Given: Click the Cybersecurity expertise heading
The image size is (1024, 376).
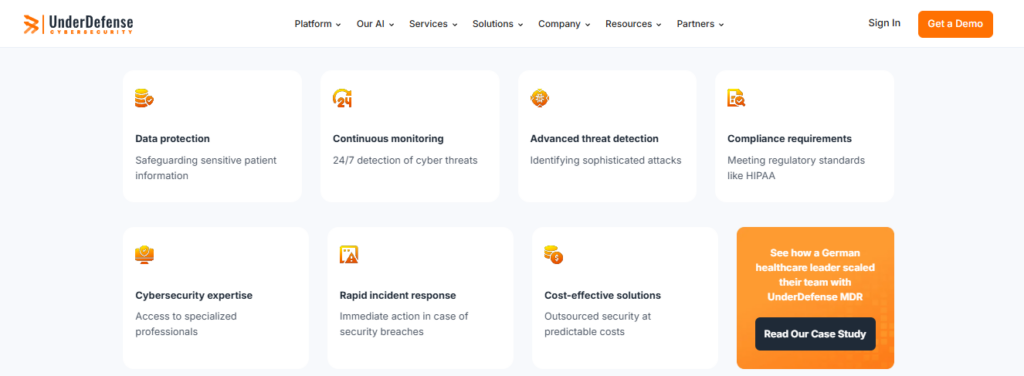Looking at the screenshot, I should coord(194,296).
